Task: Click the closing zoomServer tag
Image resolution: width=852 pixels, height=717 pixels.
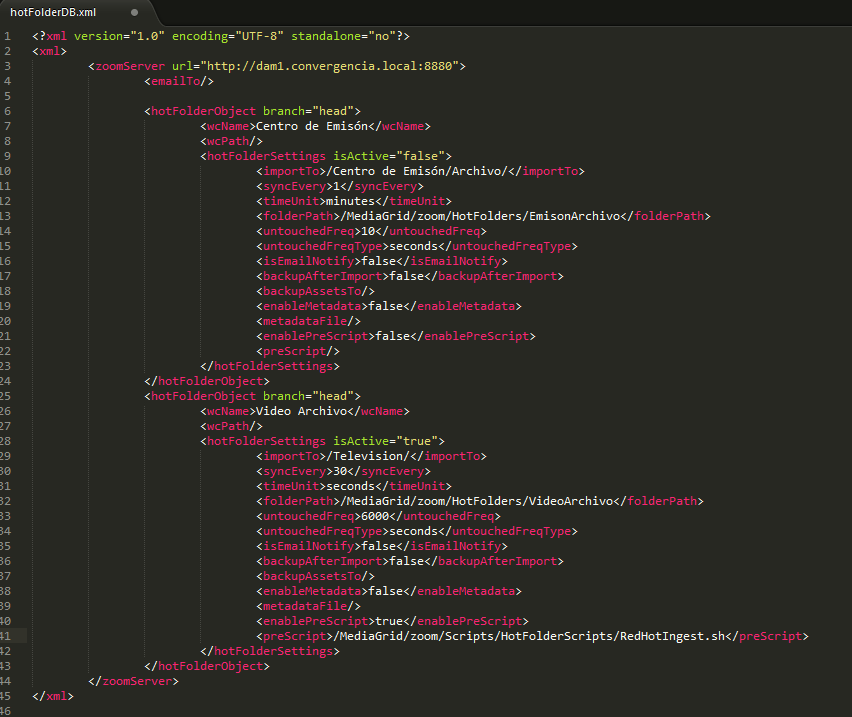Action: (x=133, y=681)
